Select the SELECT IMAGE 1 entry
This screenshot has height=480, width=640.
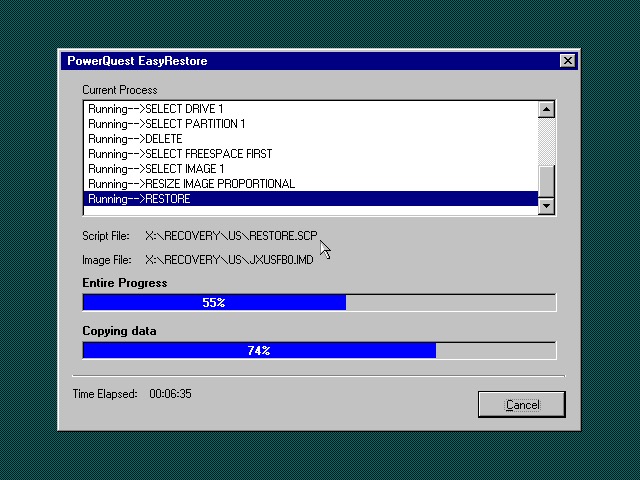[156, 169]
